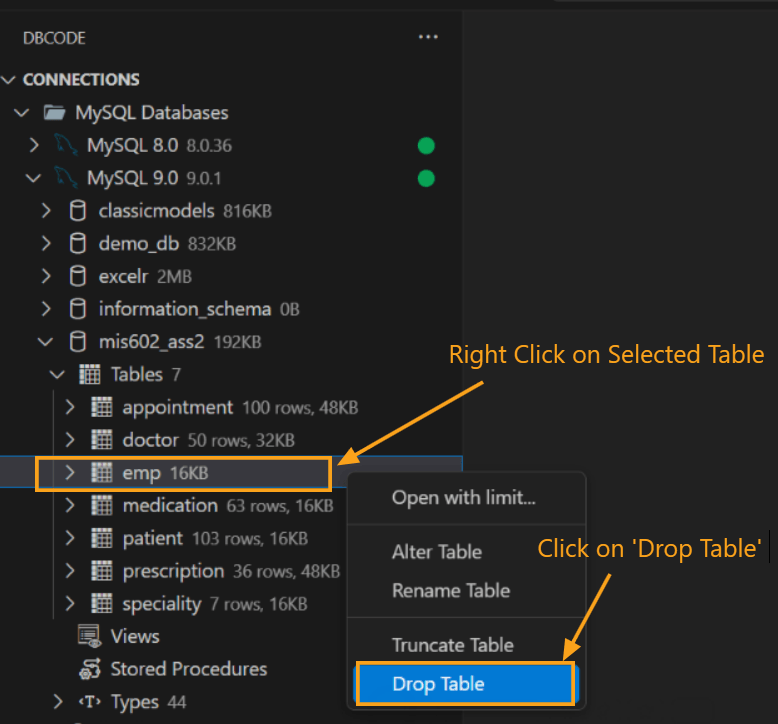Choose Alter Table from context menu
778x724 pixels.
point(464,552)
